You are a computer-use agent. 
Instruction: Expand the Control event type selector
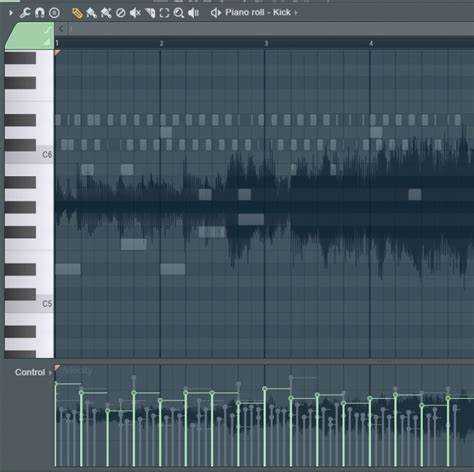(x=33, y=372)
